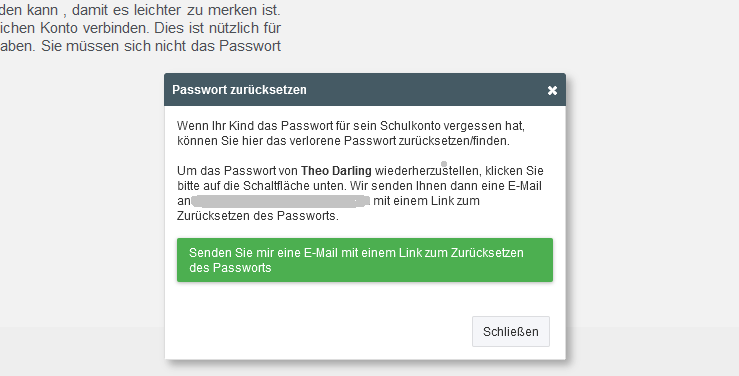Screen dimensions: 739x376
Task: Click the greyed-out redacted email address
Action: tap(280, 201)
